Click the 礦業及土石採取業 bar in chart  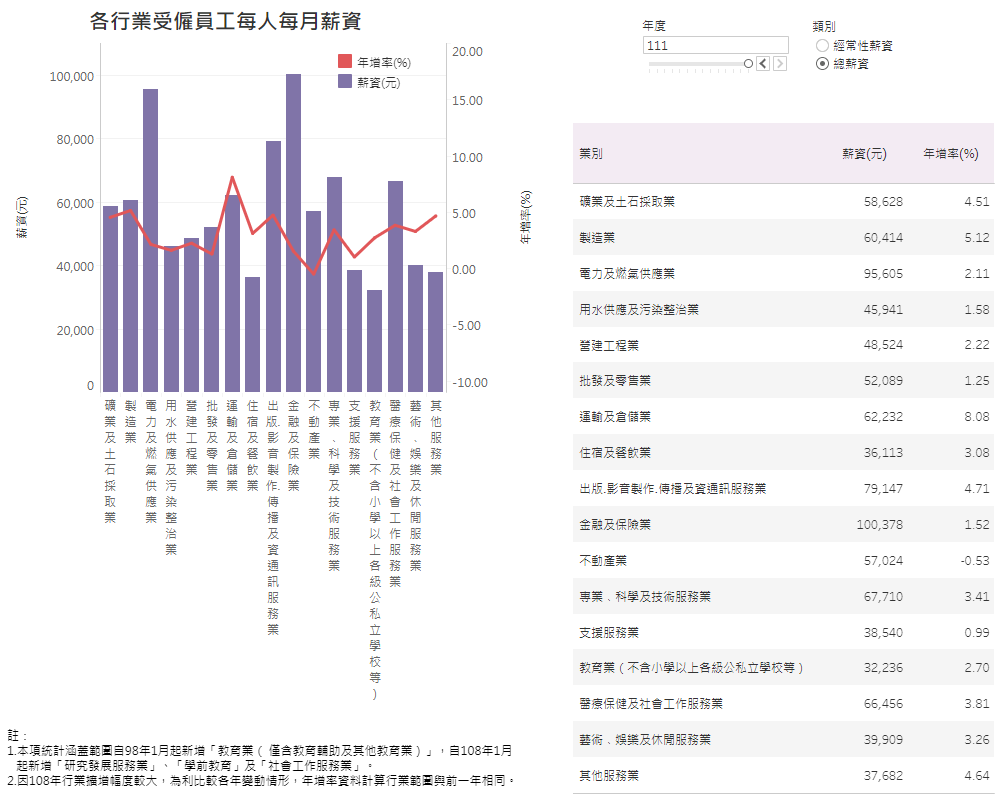[111, 299]
